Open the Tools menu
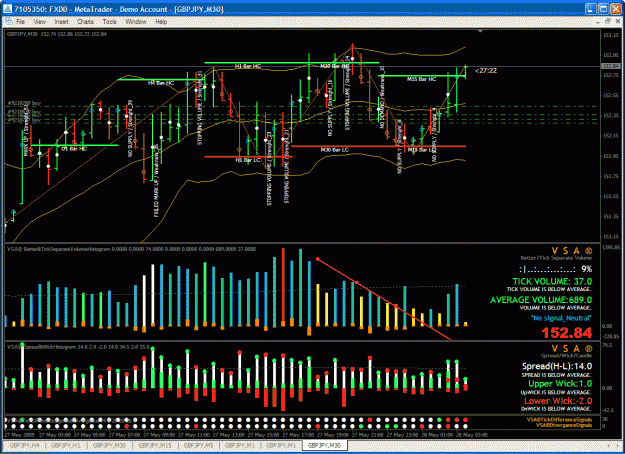The image size is (625, 454). point(110,22)
